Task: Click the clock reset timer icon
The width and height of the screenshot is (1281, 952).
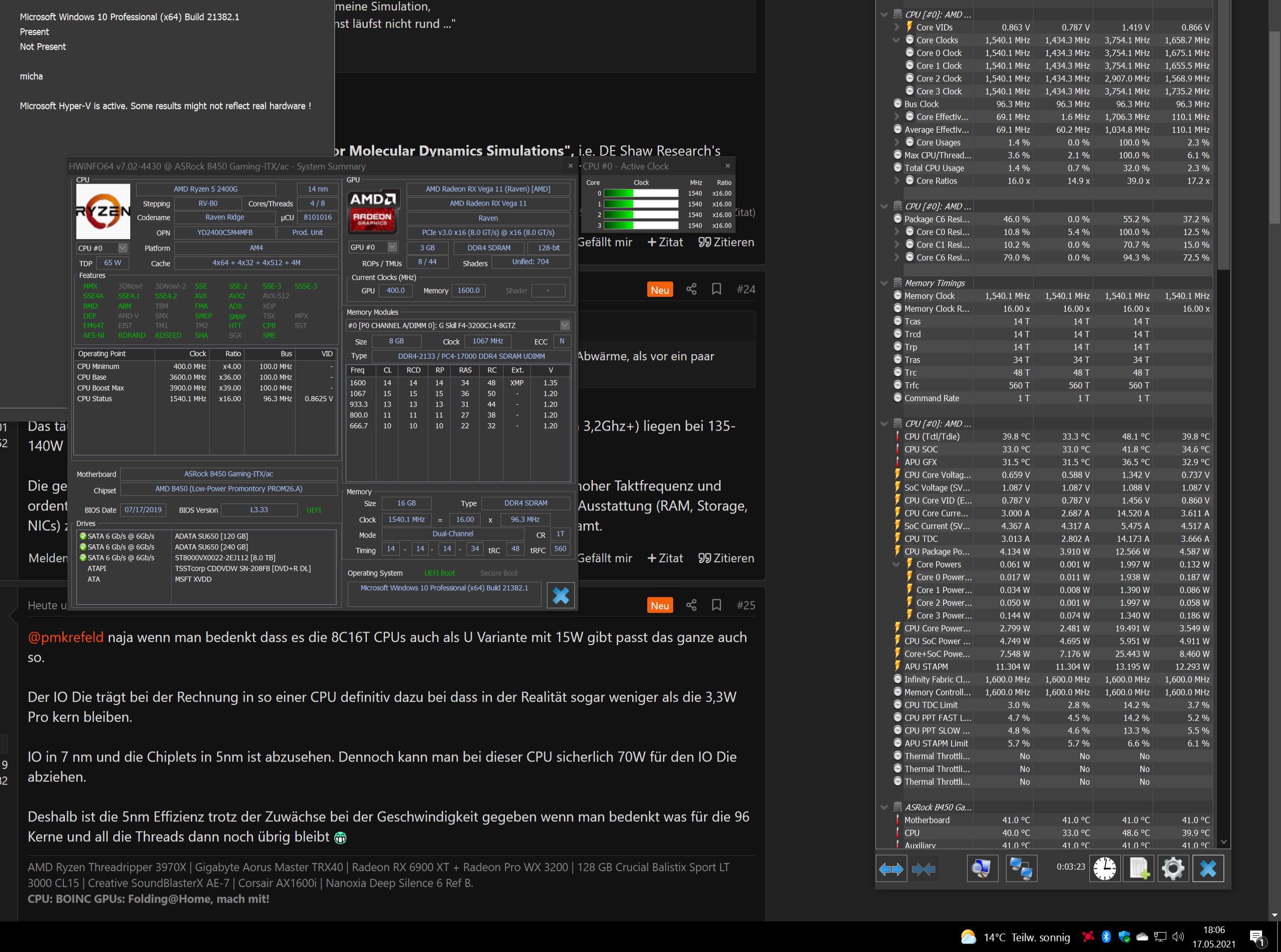Action: (x=1105, y=869)
